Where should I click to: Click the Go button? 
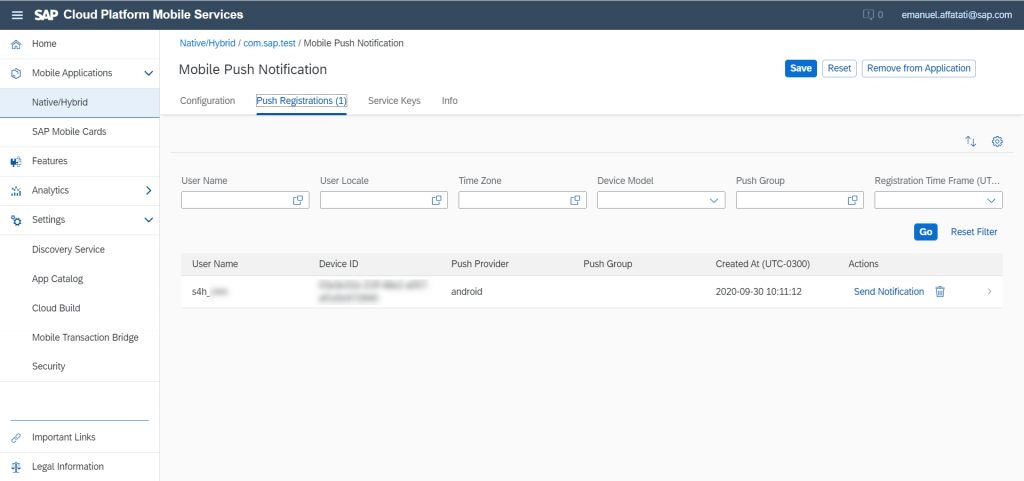pyautogui.click(x=925, y=232)
